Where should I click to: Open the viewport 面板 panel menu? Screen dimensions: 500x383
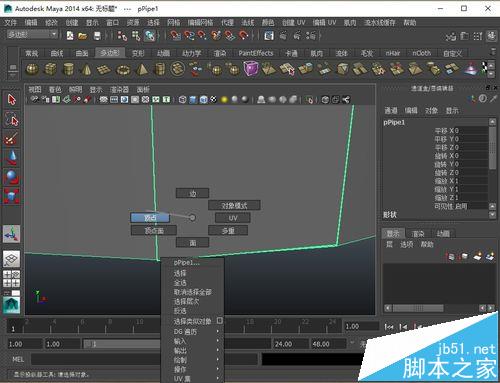click(x=143, y=89)
